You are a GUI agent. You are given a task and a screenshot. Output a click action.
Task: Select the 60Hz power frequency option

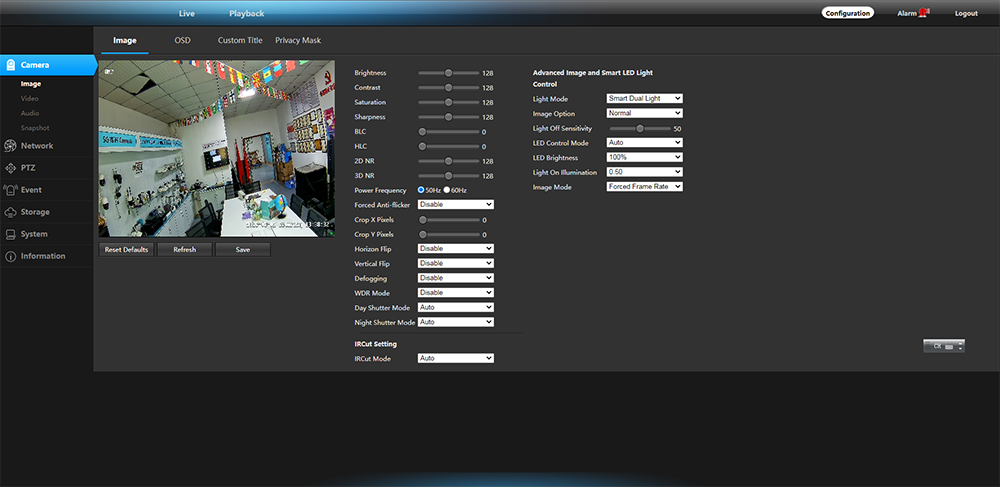pyautogui.click(x=447, y=190)
